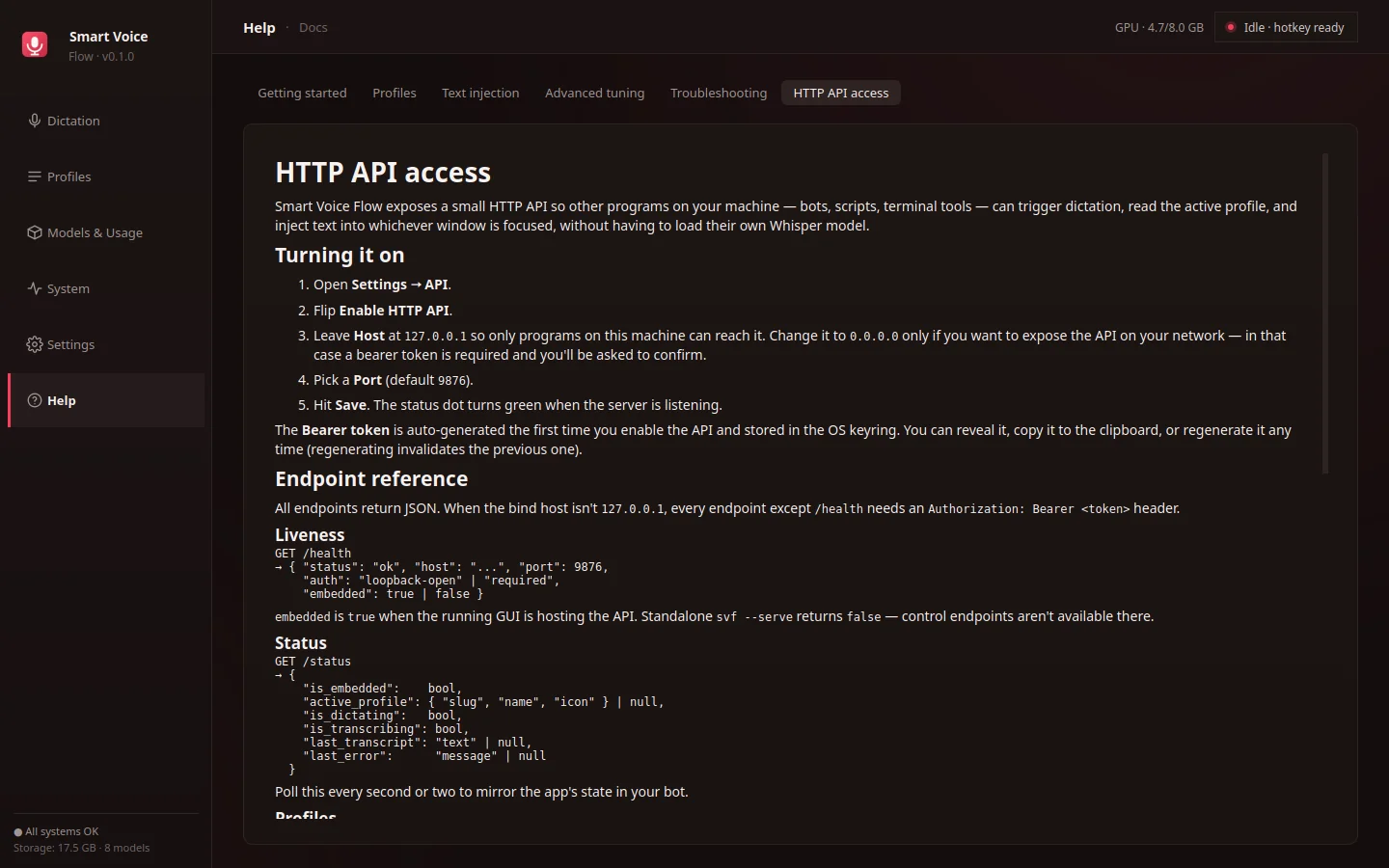
Task: Click the All systems OK indicator dot
Action: 17,832
